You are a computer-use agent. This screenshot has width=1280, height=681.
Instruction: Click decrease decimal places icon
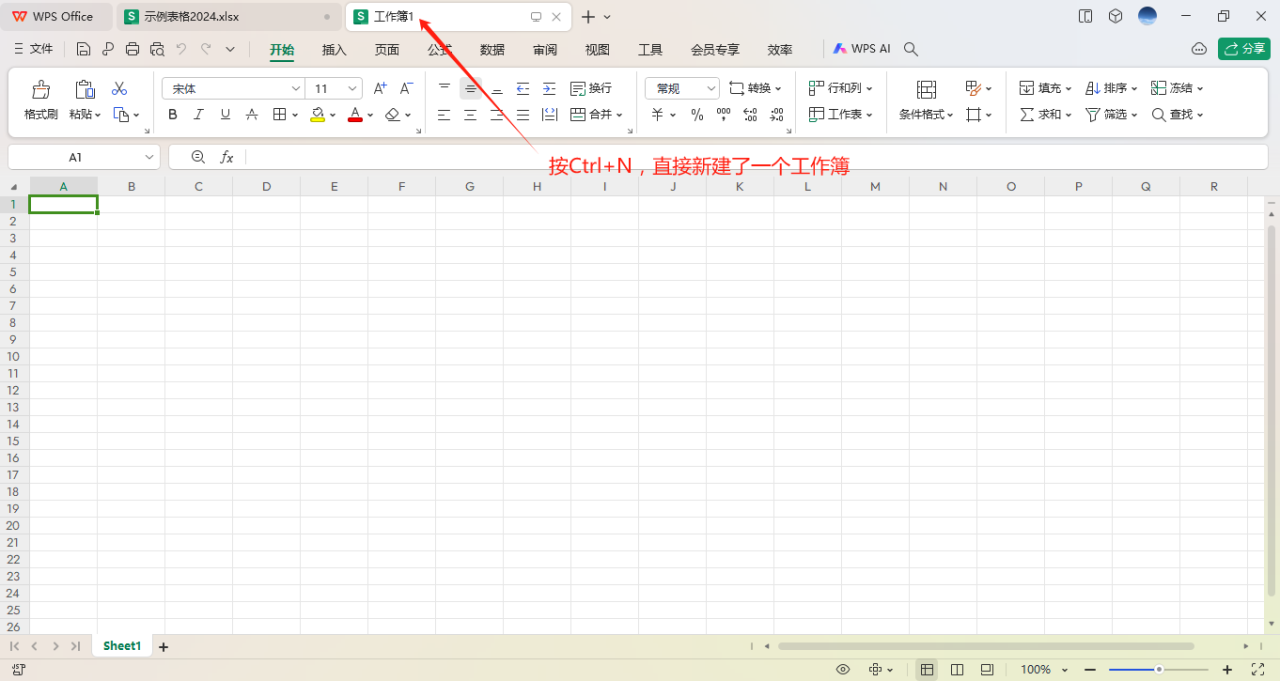[777, 115]
